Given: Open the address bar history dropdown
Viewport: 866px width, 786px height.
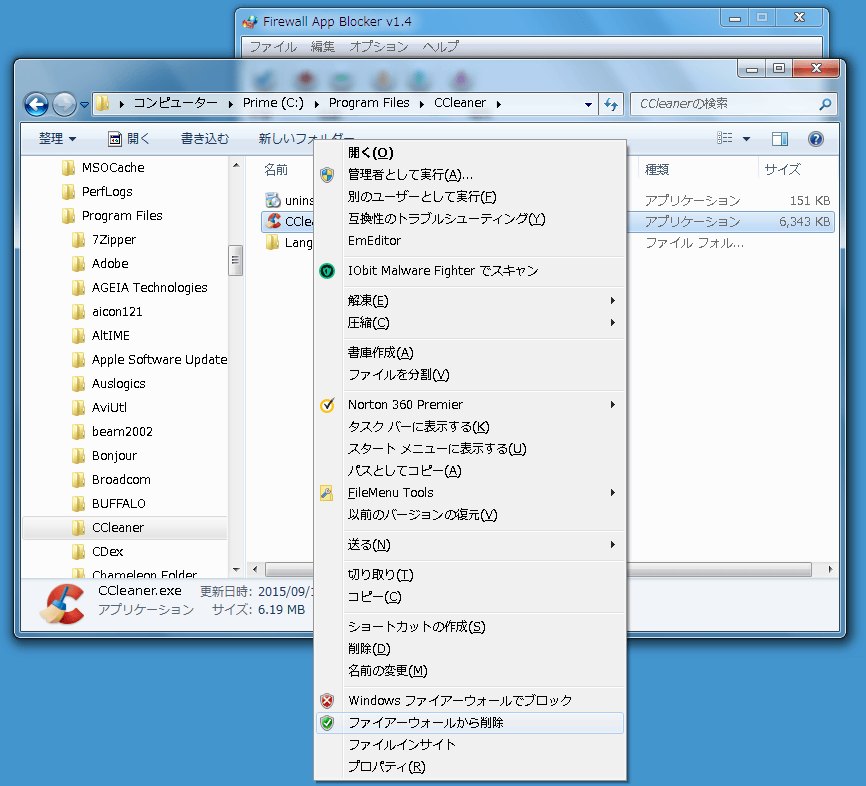Looking at the screenshot, I should click(x=588, y=104).
